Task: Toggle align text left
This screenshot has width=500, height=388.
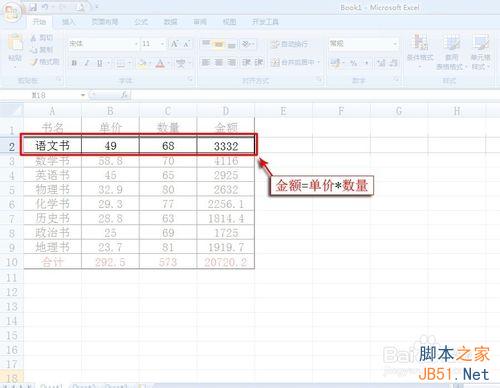Action: [206, 62]
